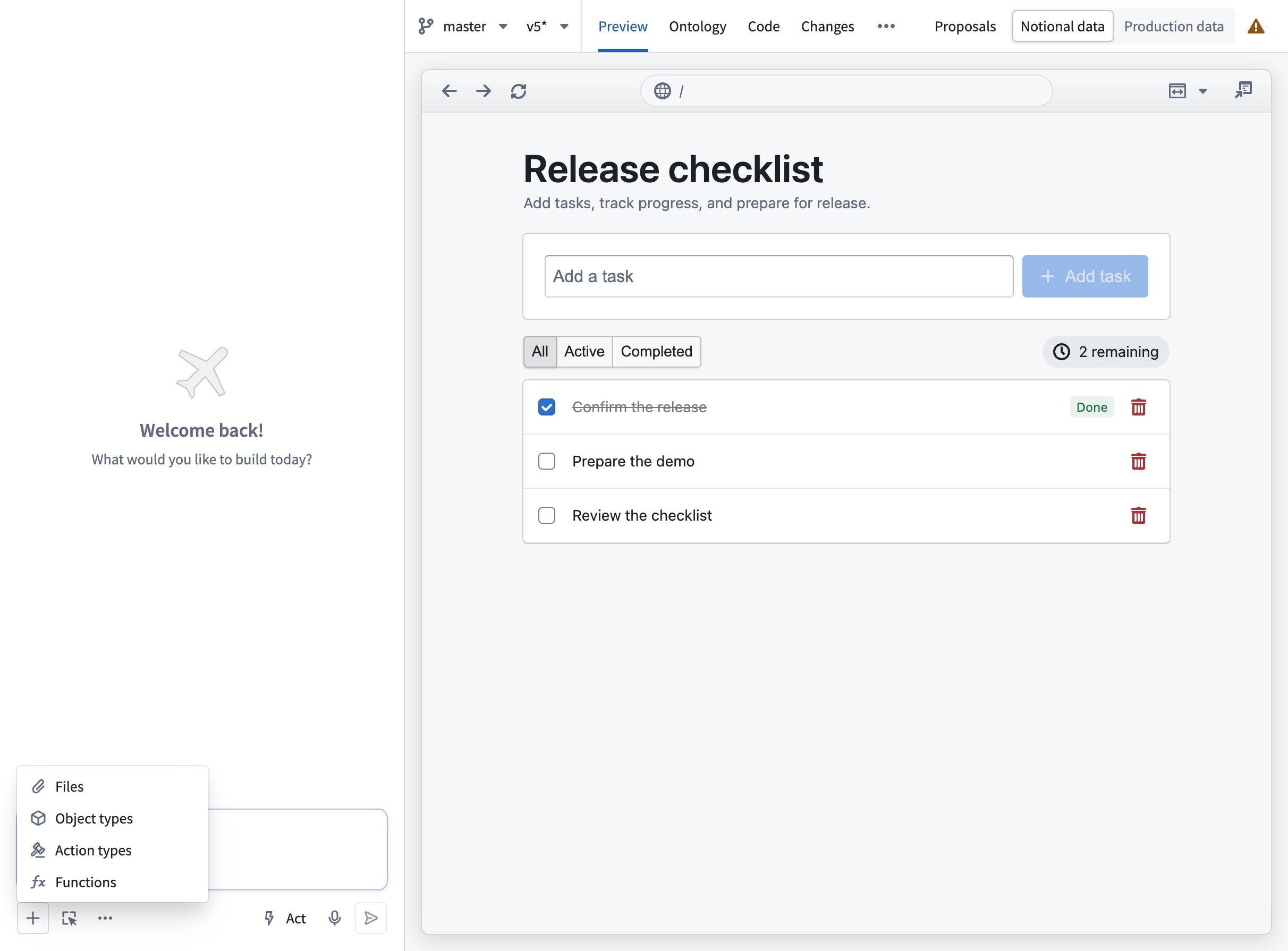The height and width of the screenshot is (951, 1288).
Task: Click trash icon for Review the checklist
Action: [1138, 516]
